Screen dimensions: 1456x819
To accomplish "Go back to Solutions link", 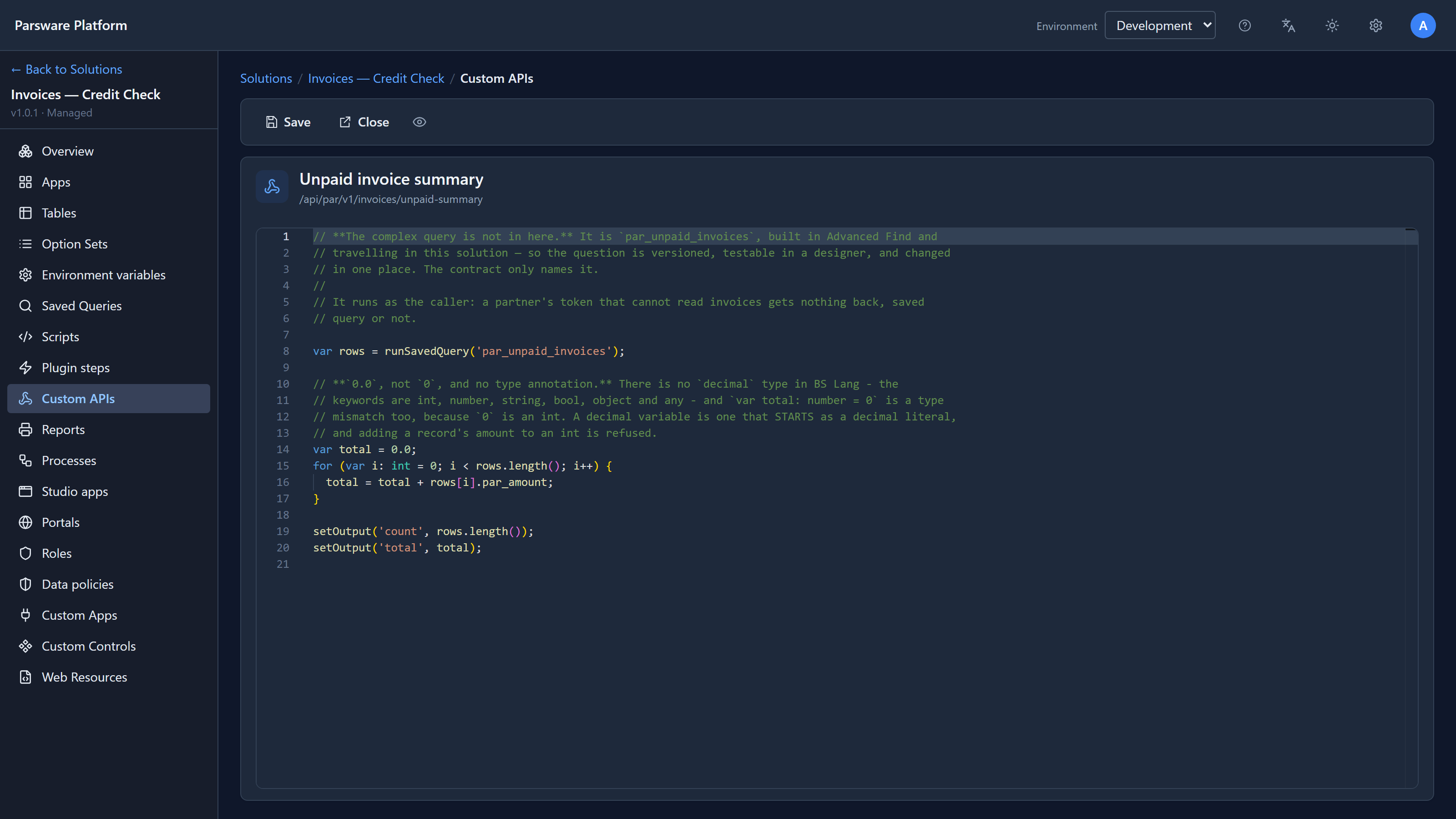I will [67, 69].
